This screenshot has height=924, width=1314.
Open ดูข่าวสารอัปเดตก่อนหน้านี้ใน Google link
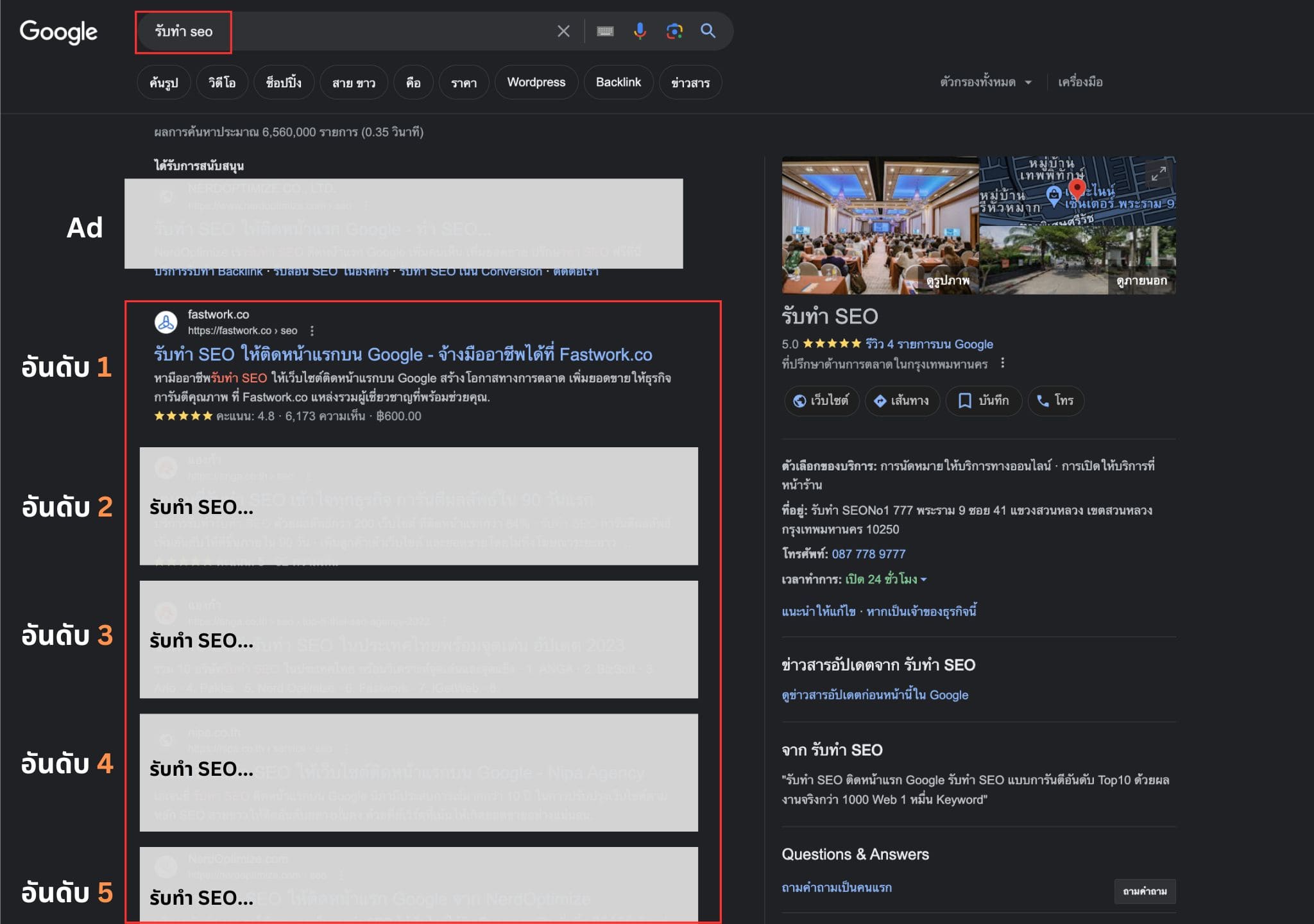point(875,695)
